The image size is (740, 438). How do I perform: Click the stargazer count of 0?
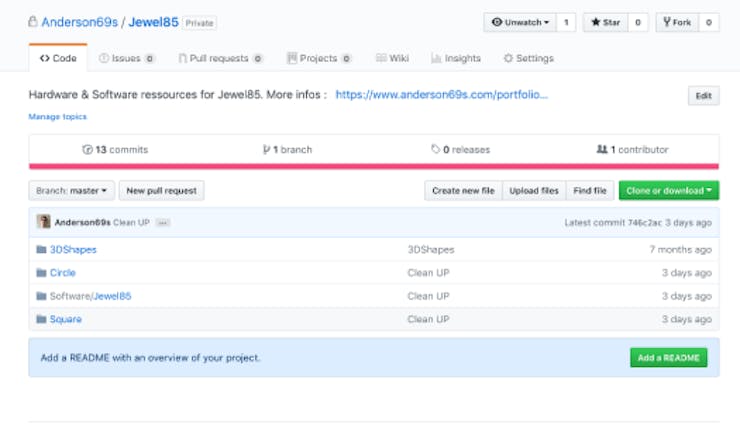click(x=638, y=22)
